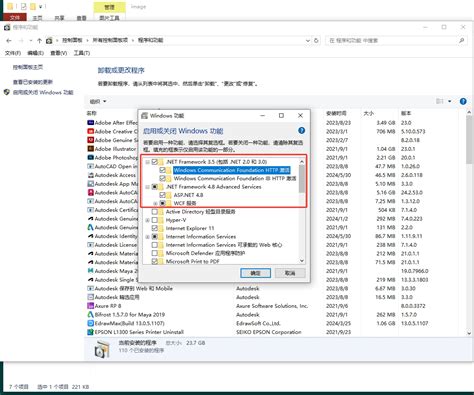This screenshot has width=474, height=395.
Task: Toggle .NET Framework 4.8 Advanced Services checkbox
Action: pos(155,187)
